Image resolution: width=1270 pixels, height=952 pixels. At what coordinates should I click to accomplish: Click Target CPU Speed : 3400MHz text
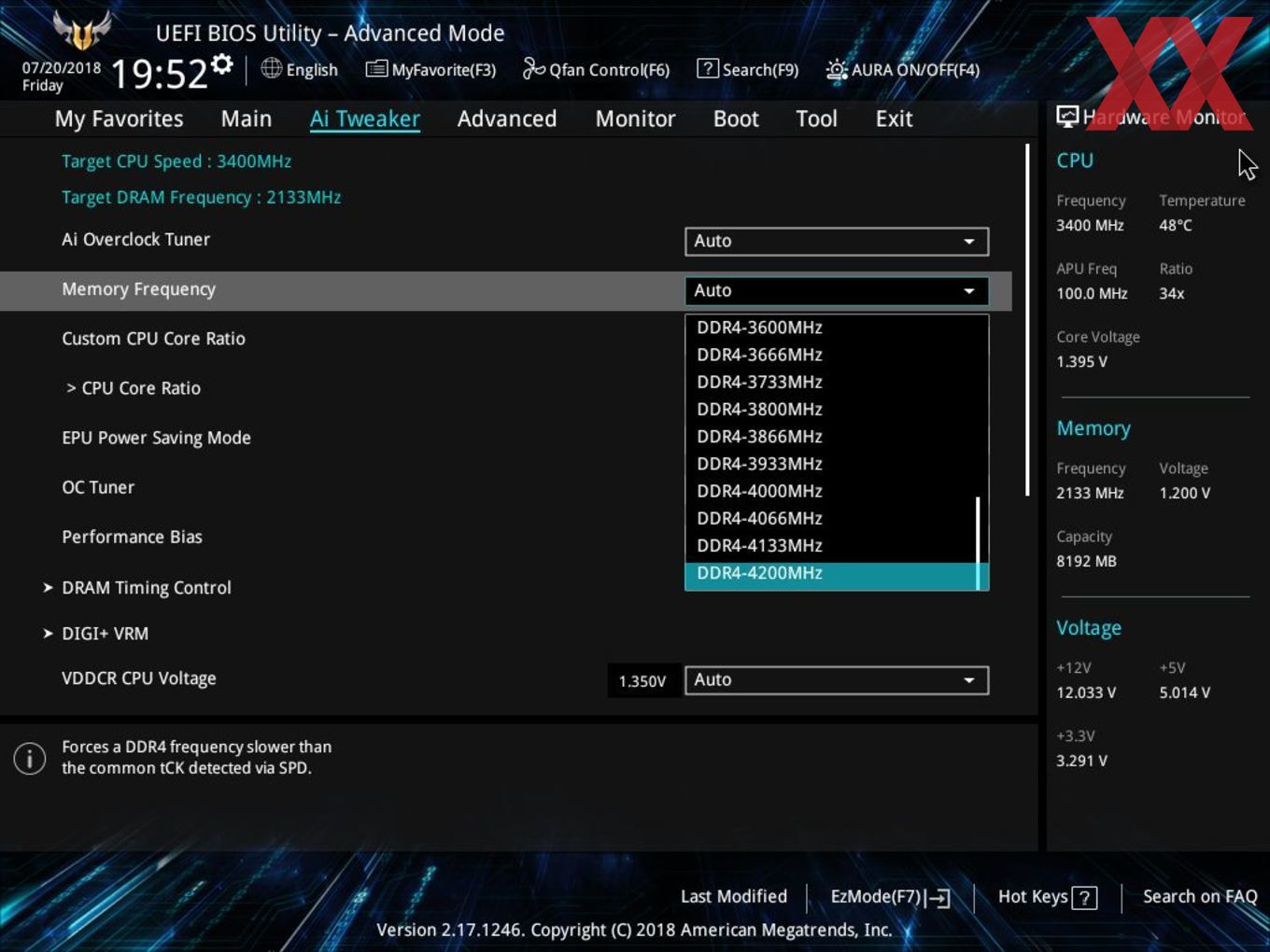coord(176,161)
